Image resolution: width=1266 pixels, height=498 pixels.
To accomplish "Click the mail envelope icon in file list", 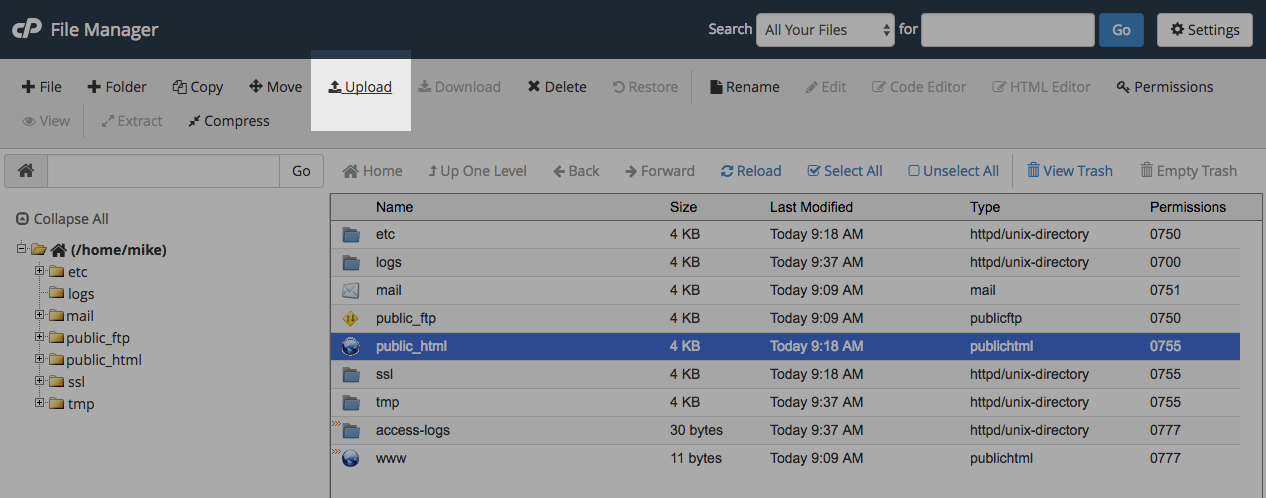I will pyautogui.click(x=350, y=291).
